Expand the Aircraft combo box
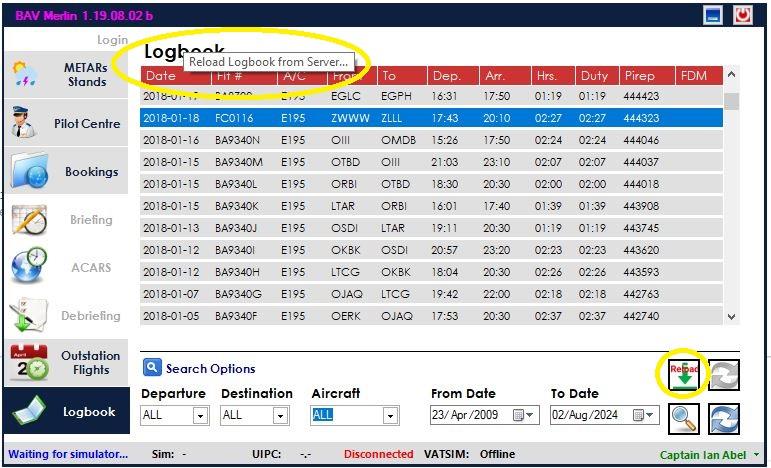Image resolution: width=771 pixels, height=468 pixels. coord(390,416)
